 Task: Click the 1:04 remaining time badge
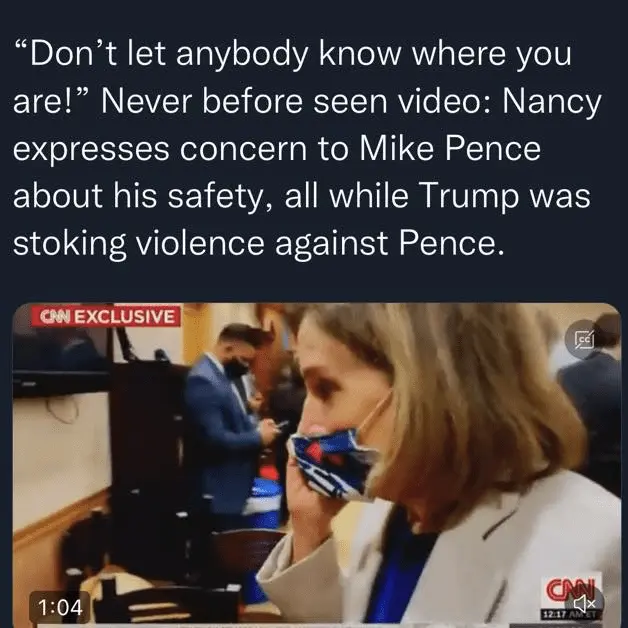coord(60,606)
